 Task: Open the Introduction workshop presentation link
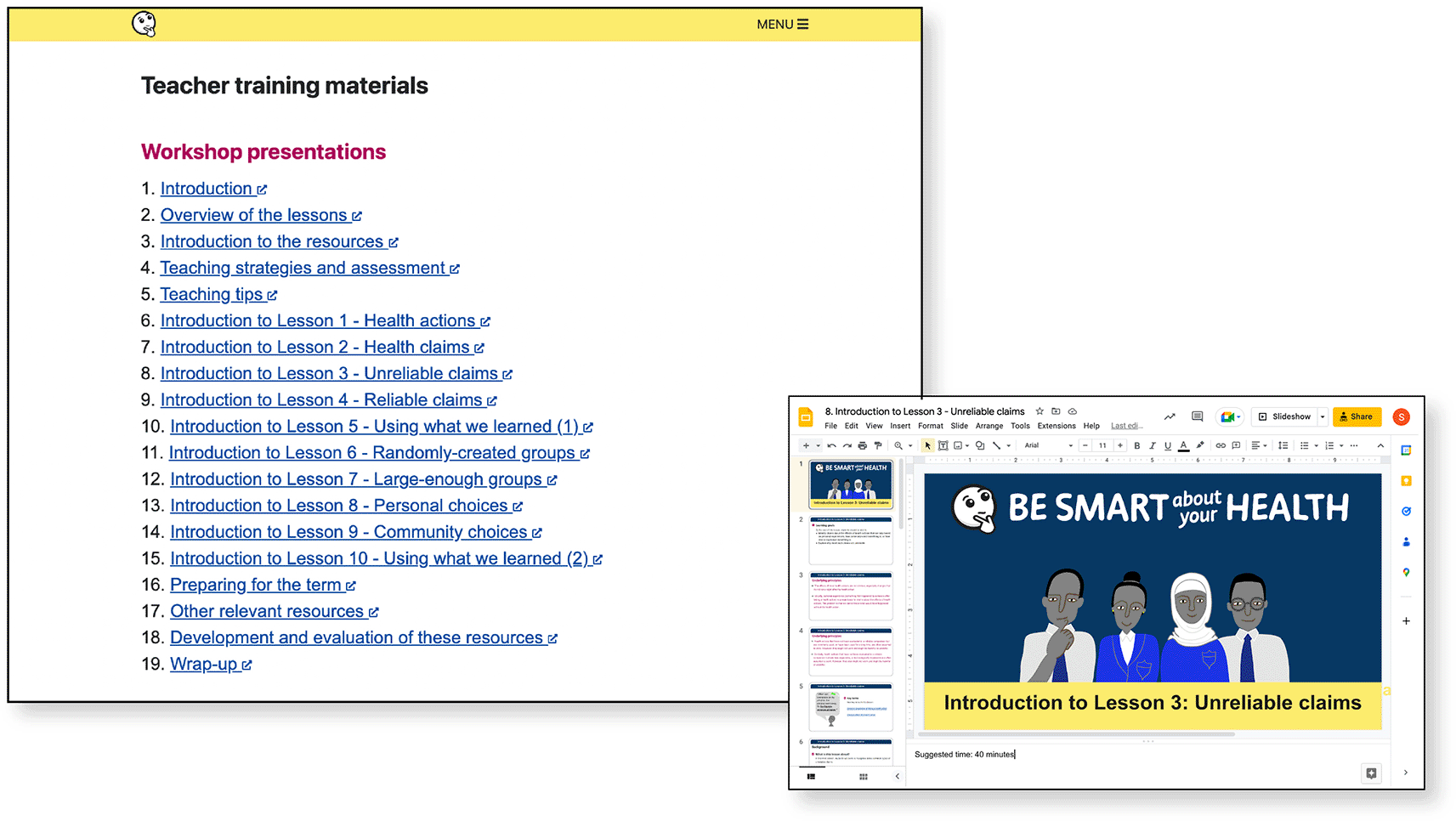213,189
